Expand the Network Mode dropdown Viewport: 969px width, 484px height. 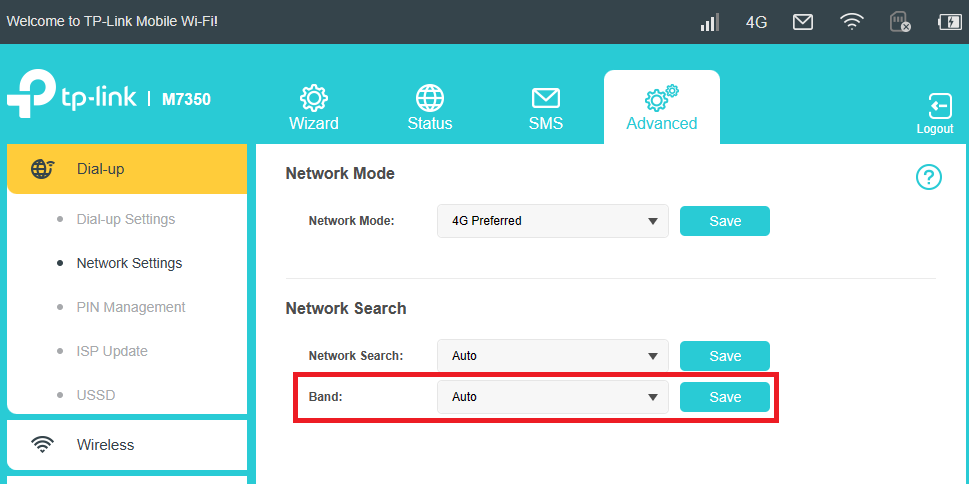click(x=552, y=221)
